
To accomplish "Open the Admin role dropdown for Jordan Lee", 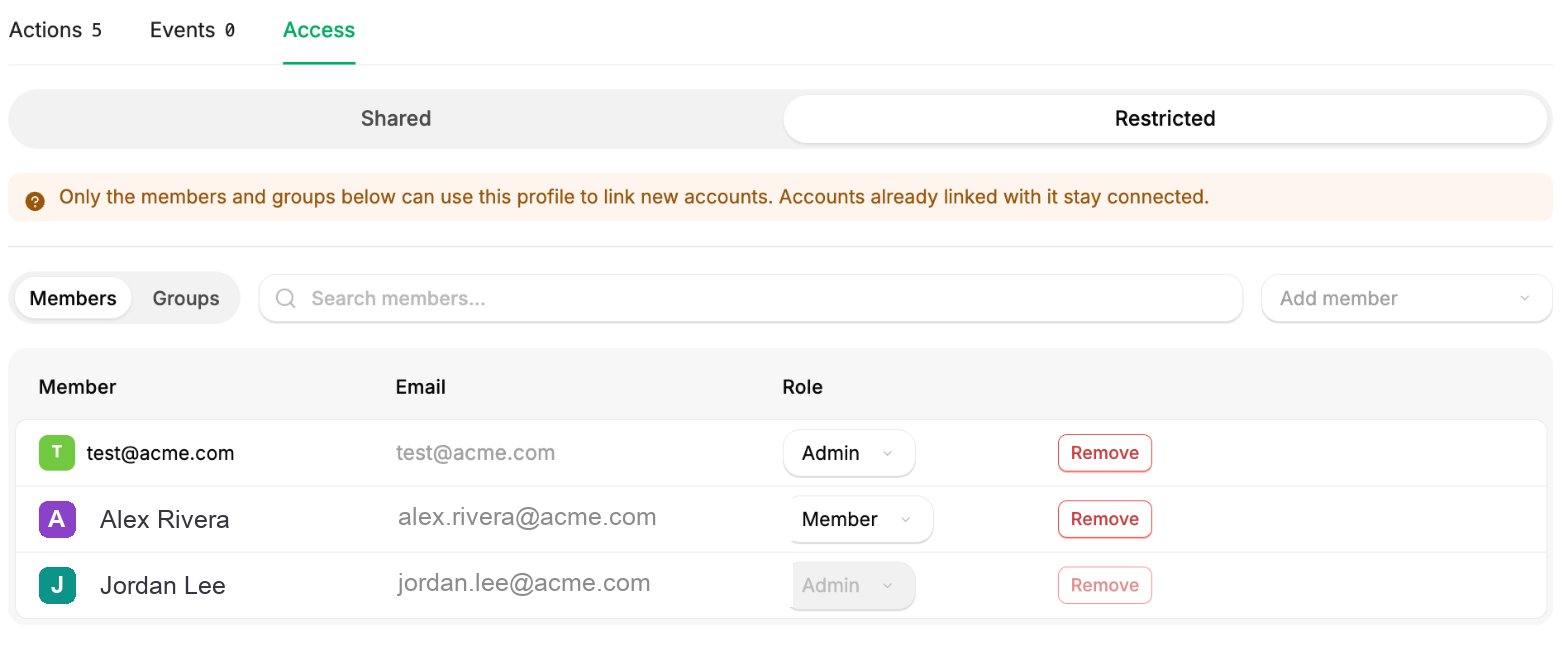I will point(853,585).
